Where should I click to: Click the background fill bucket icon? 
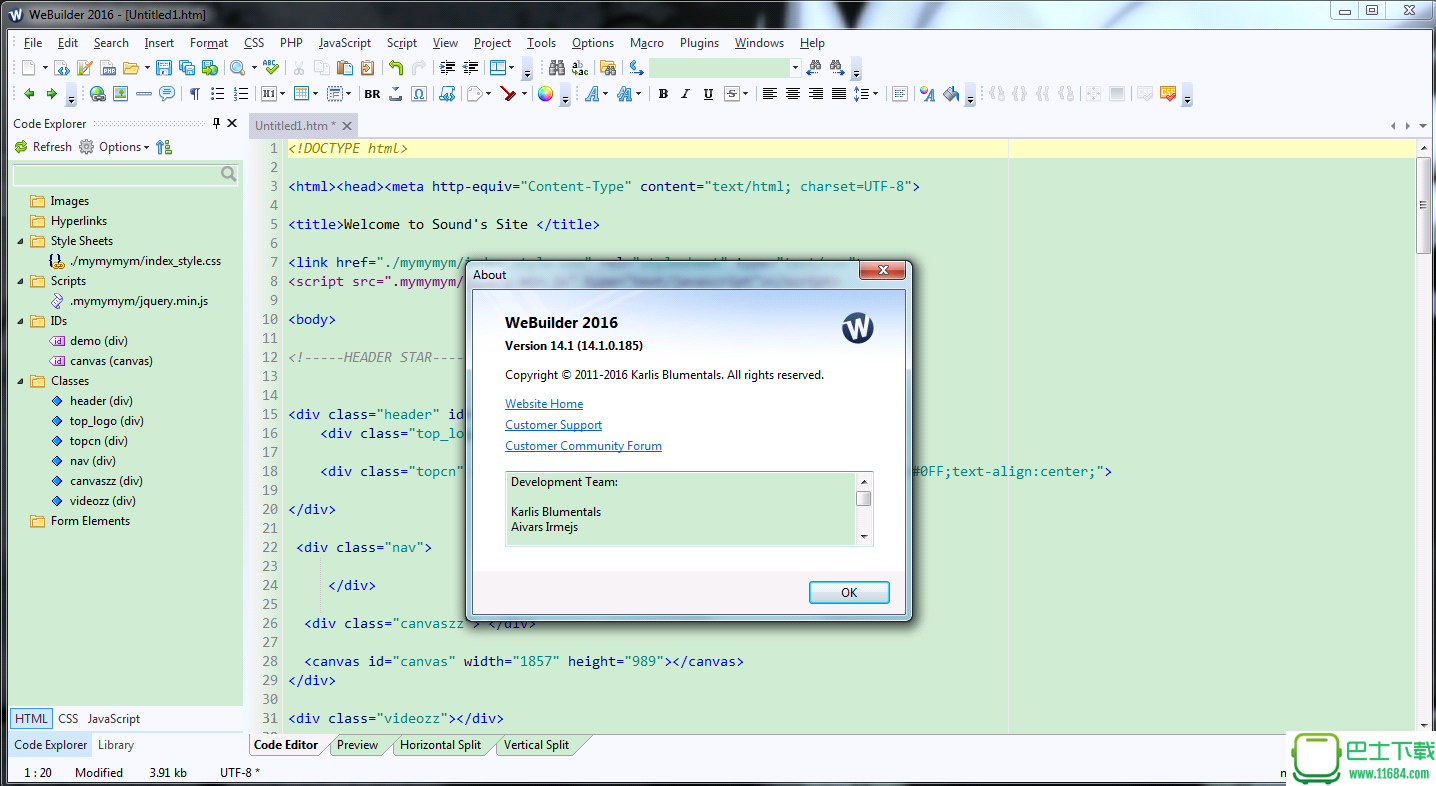coord(950,94)
